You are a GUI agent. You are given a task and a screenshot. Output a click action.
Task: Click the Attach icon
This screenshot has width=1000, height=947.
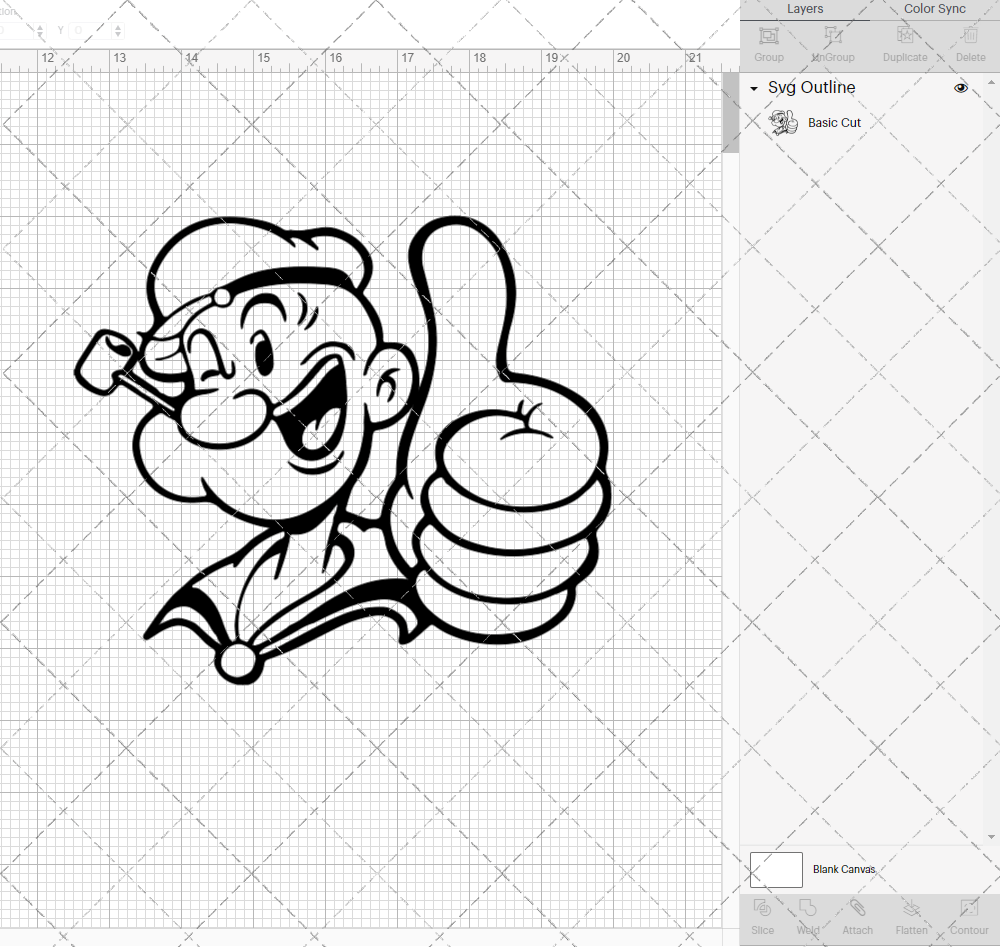point(857,915)
